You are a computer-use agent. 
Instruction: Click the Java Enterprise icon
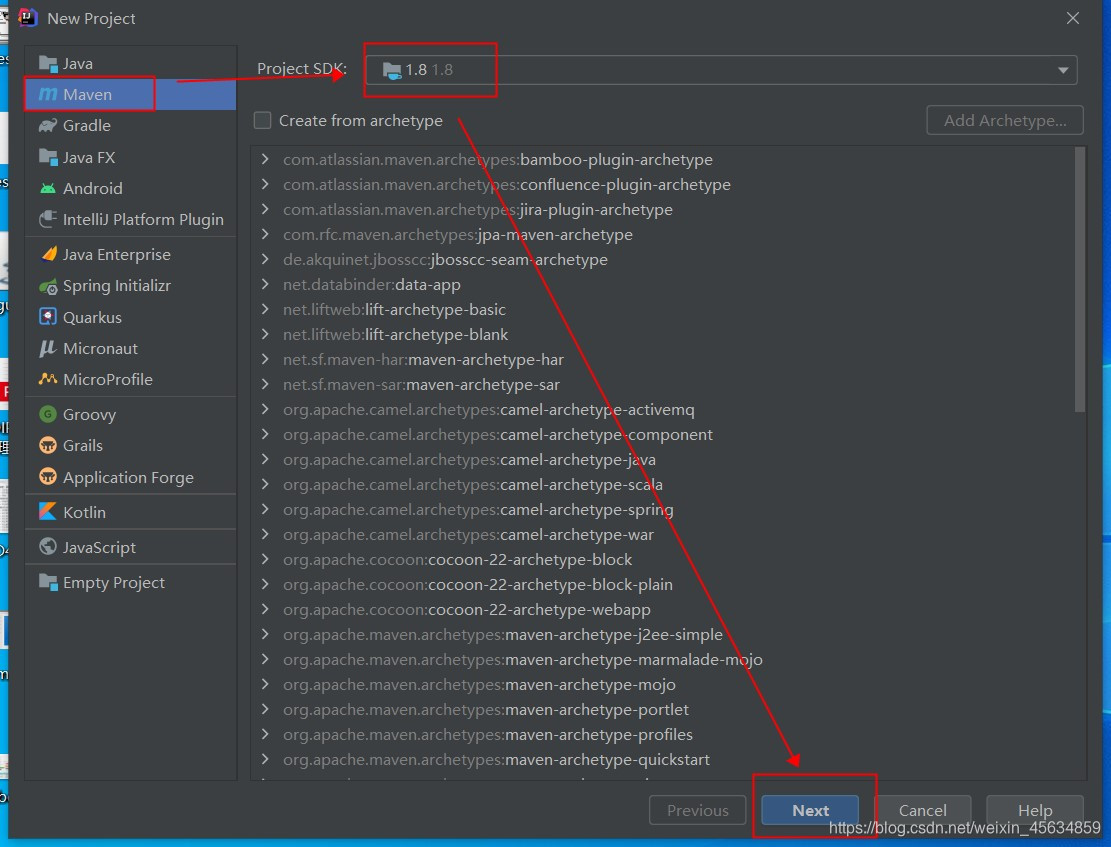pos(48,254)
